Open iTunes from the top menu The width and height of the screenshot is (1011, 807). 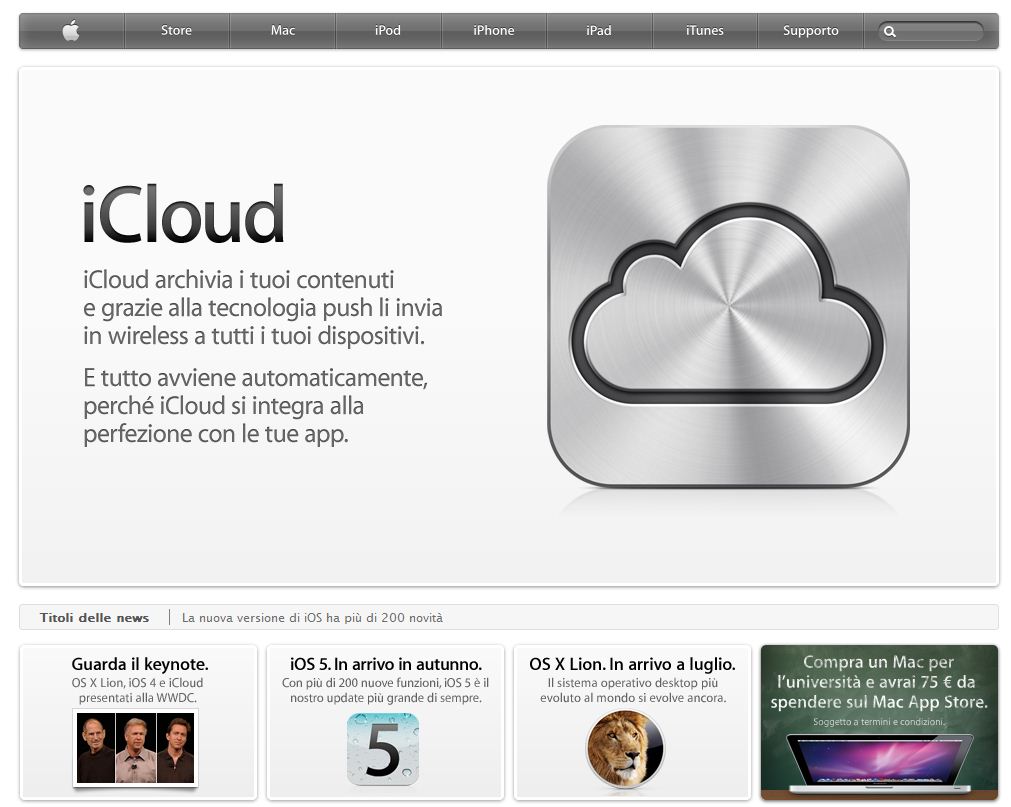[x=705, y=31]
